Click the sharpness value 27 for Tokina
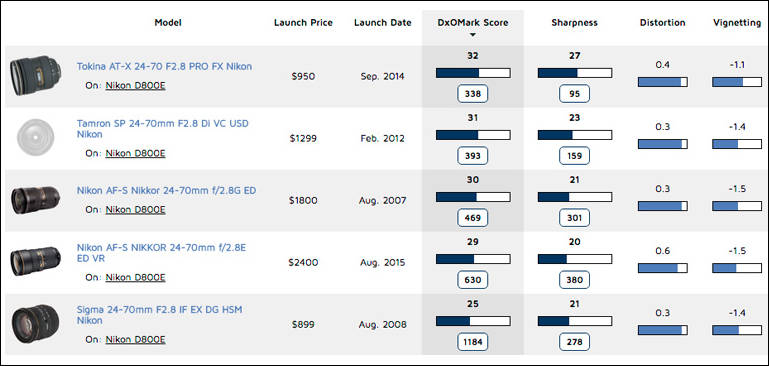The width and height of the screenshot is (769, 366). pyautogui.click(x=574, y=56)
